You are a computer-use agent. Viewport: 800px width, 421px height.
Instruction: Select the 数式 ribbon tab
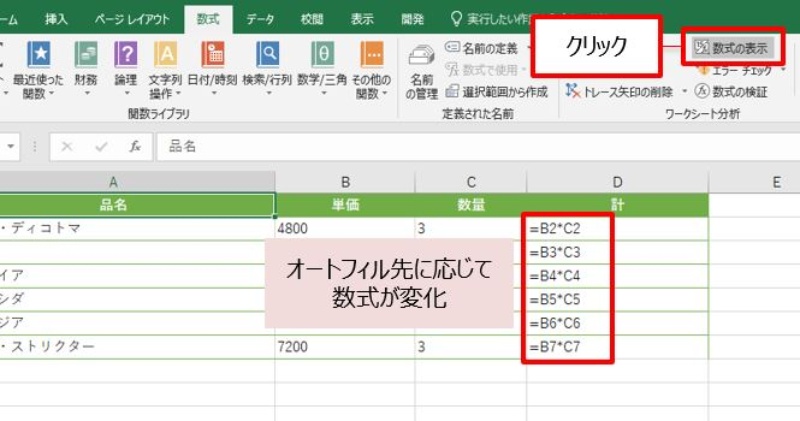coord(208,19)
